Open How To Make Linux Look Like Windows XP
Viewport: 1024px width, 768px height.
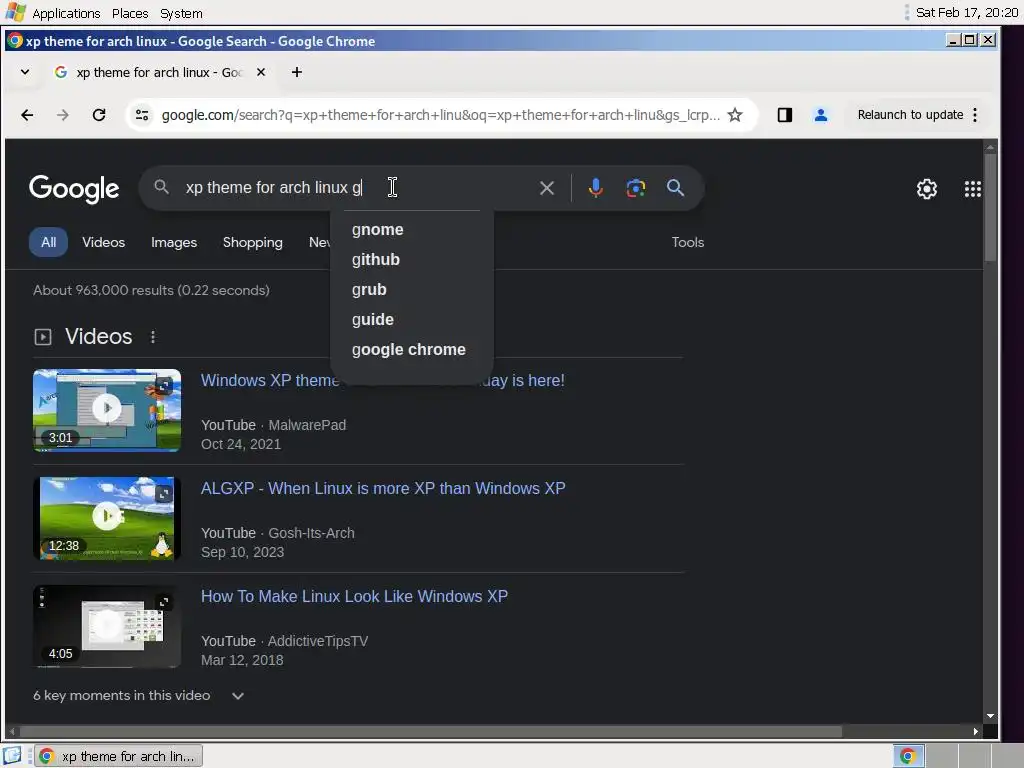pyautogui.click(x=354, y=596)
